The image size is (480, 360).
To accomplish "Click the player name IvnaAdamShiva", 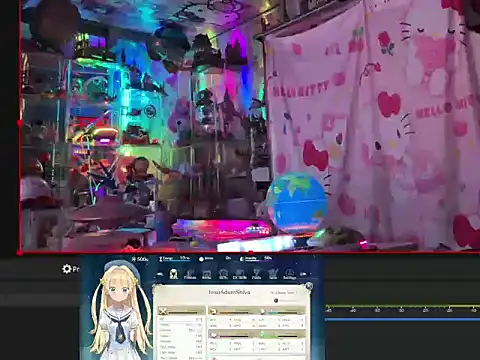I will (x=229, y=292).
